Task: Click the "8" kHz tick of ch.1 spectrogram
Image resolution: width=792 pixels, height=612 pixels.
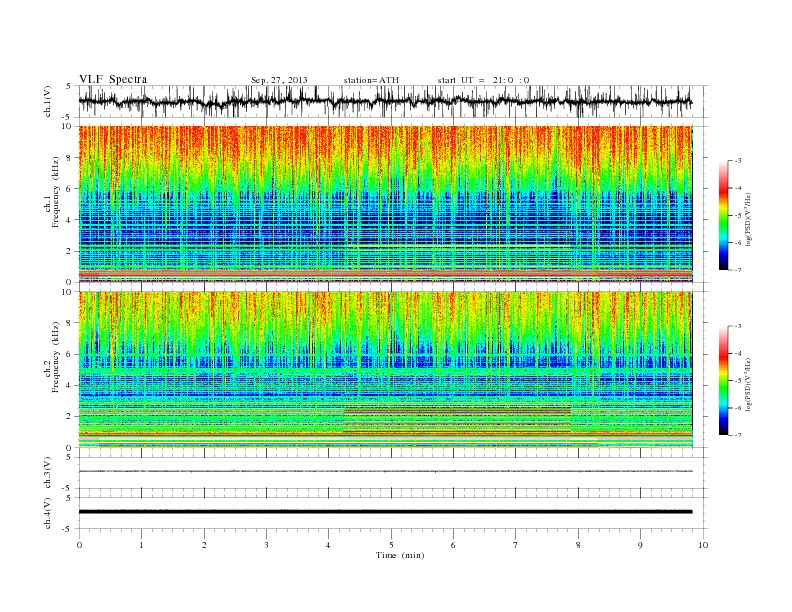Action: [70, 158]
